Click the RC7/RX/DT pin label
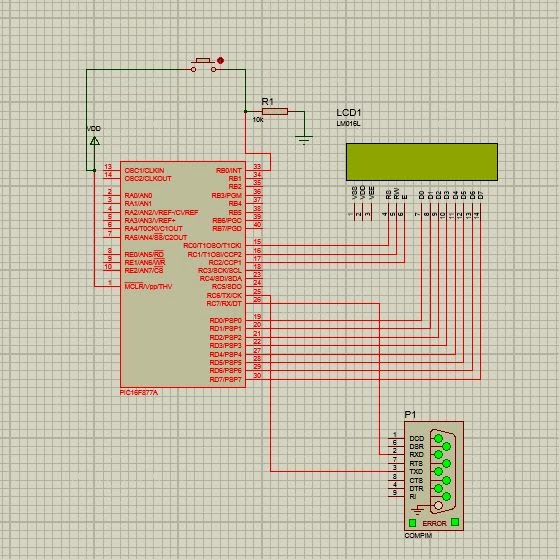The width and height of the screenshot is (559, 559). point(224,304)
